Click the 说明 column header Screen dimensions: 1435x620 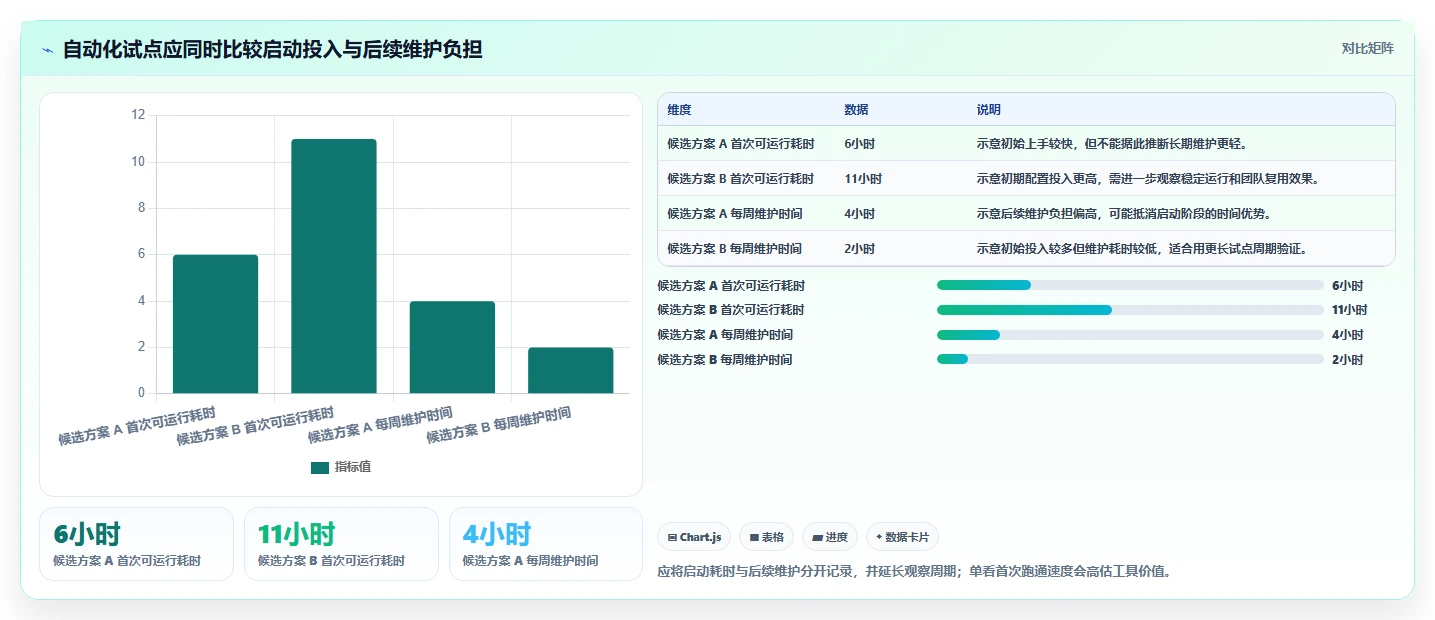(x=989, y=110)
